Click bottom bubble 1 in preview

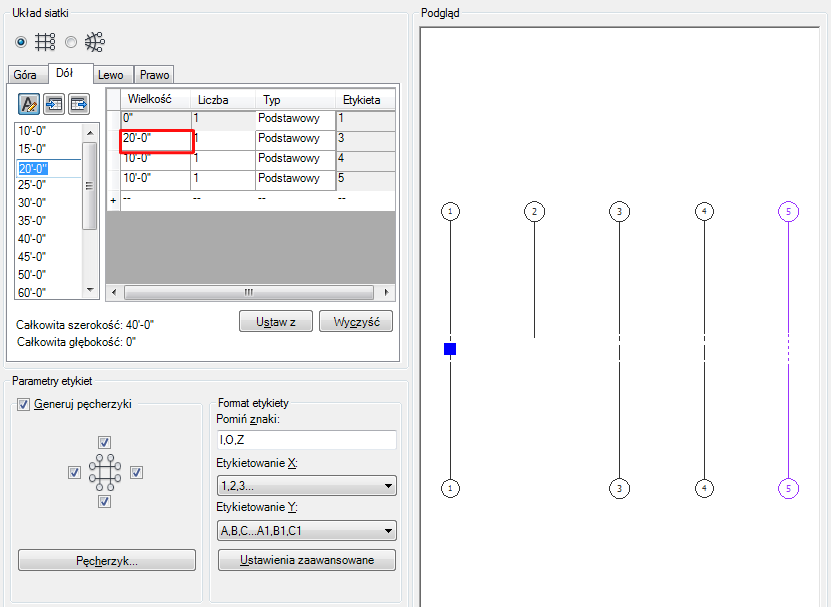pos(450,488)
